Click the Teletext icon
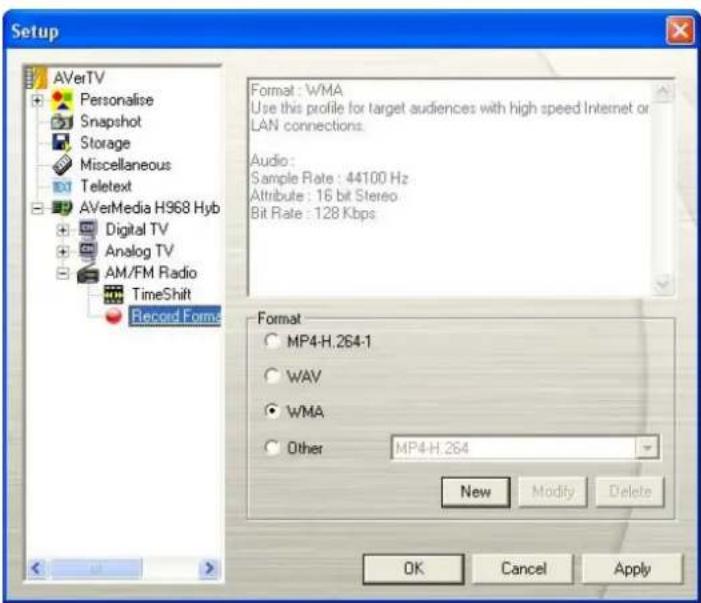This screenshot has height=603, width=701. tap(62, 186)
